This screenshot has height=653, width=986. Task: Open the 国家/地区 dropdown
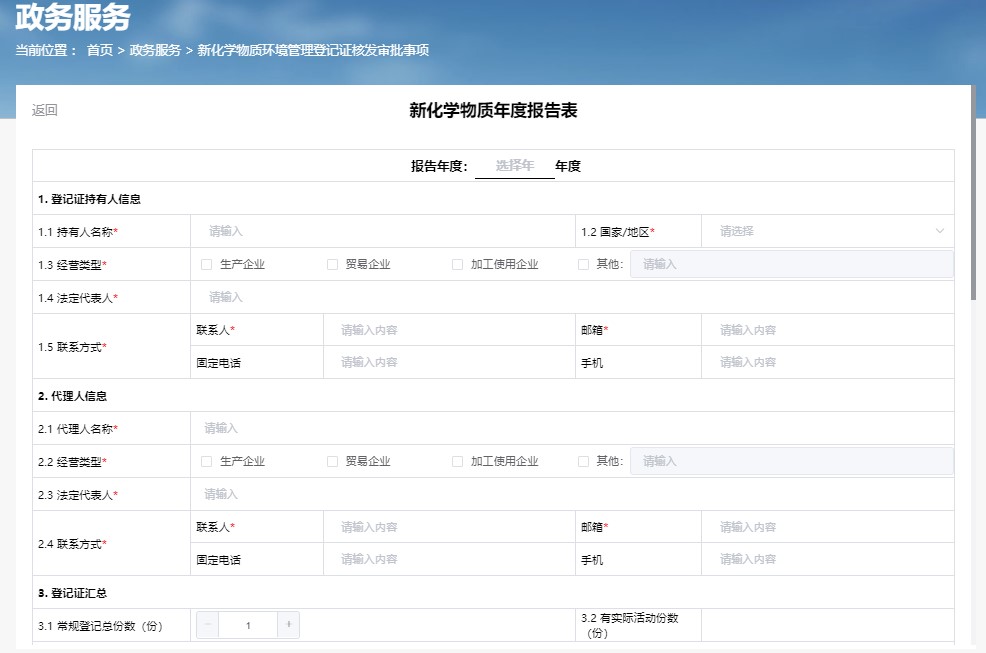[830, 231]
